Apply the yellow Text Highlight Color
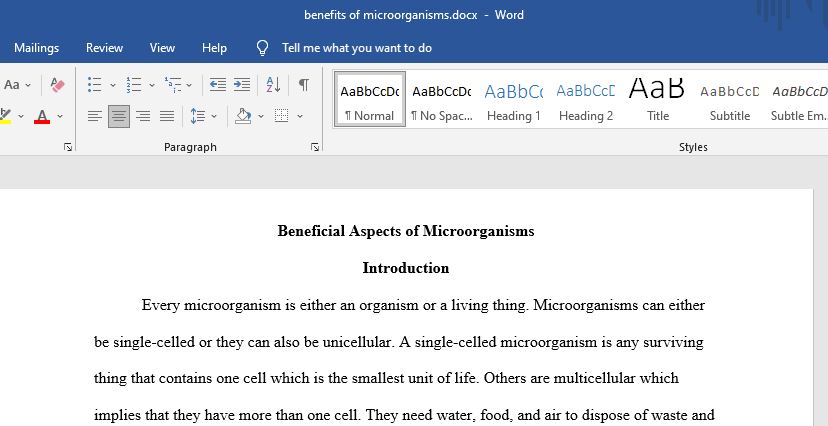This screenshot has height=426, width=828. 6,116
